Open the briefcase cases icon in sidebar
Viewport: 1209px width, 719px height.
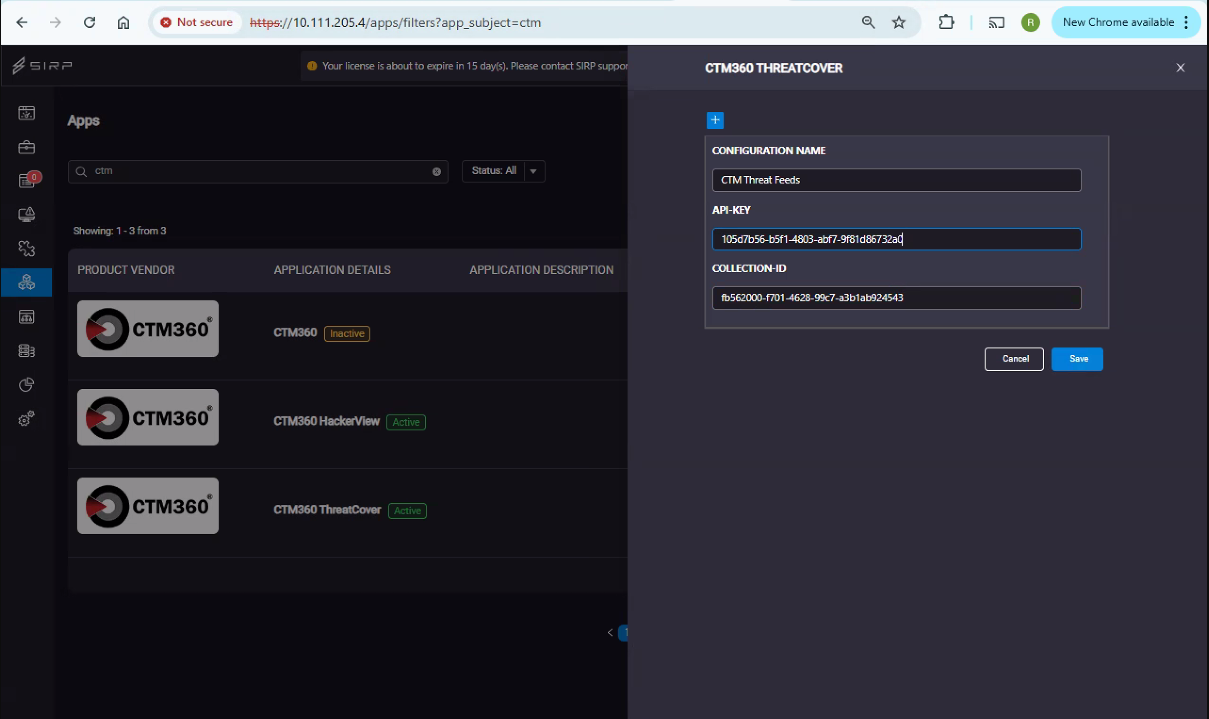(27, 147)
